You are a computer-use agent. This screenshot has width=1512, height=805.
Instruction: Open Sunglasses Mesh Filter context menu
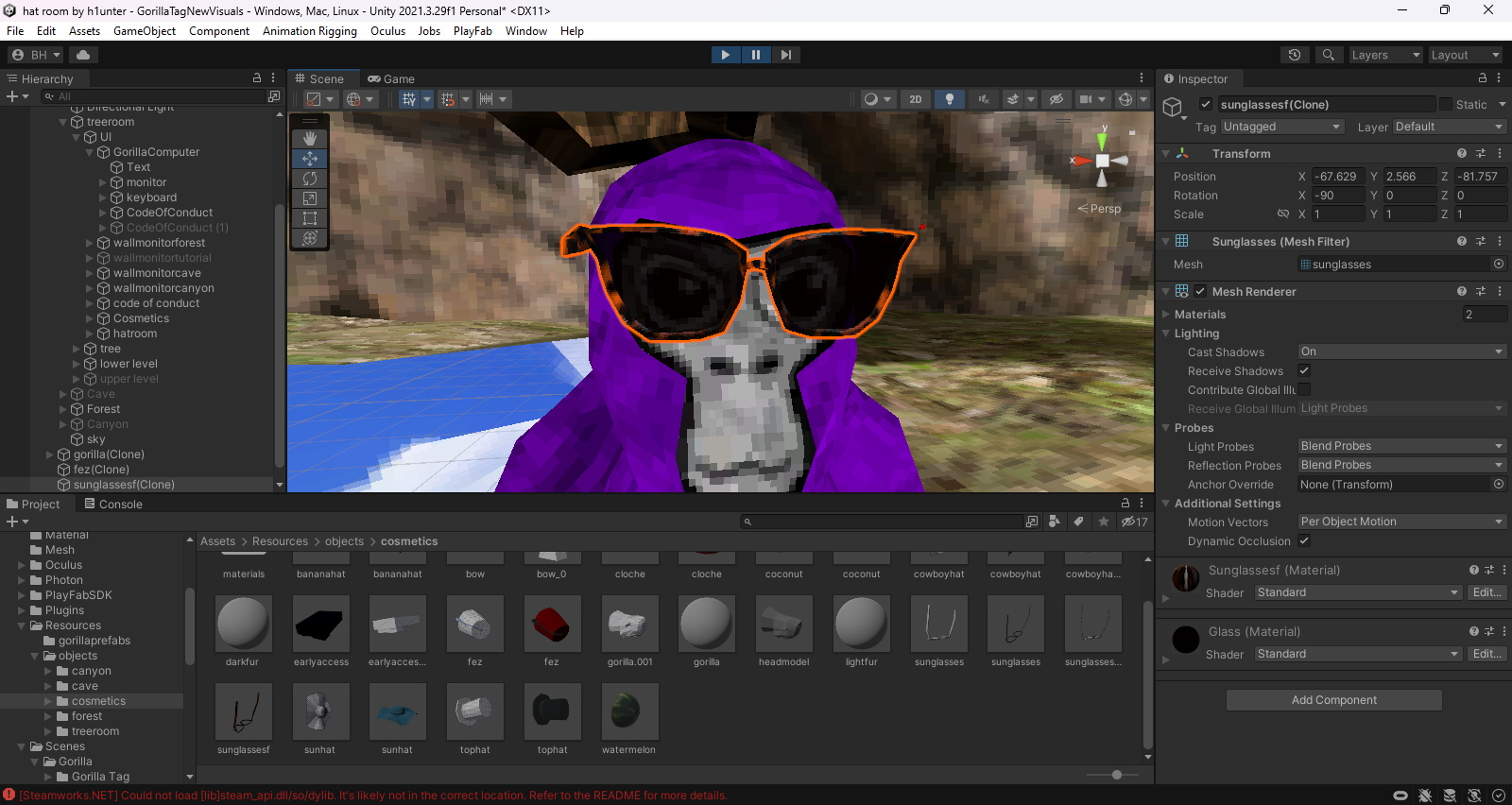coord(1500,241)
